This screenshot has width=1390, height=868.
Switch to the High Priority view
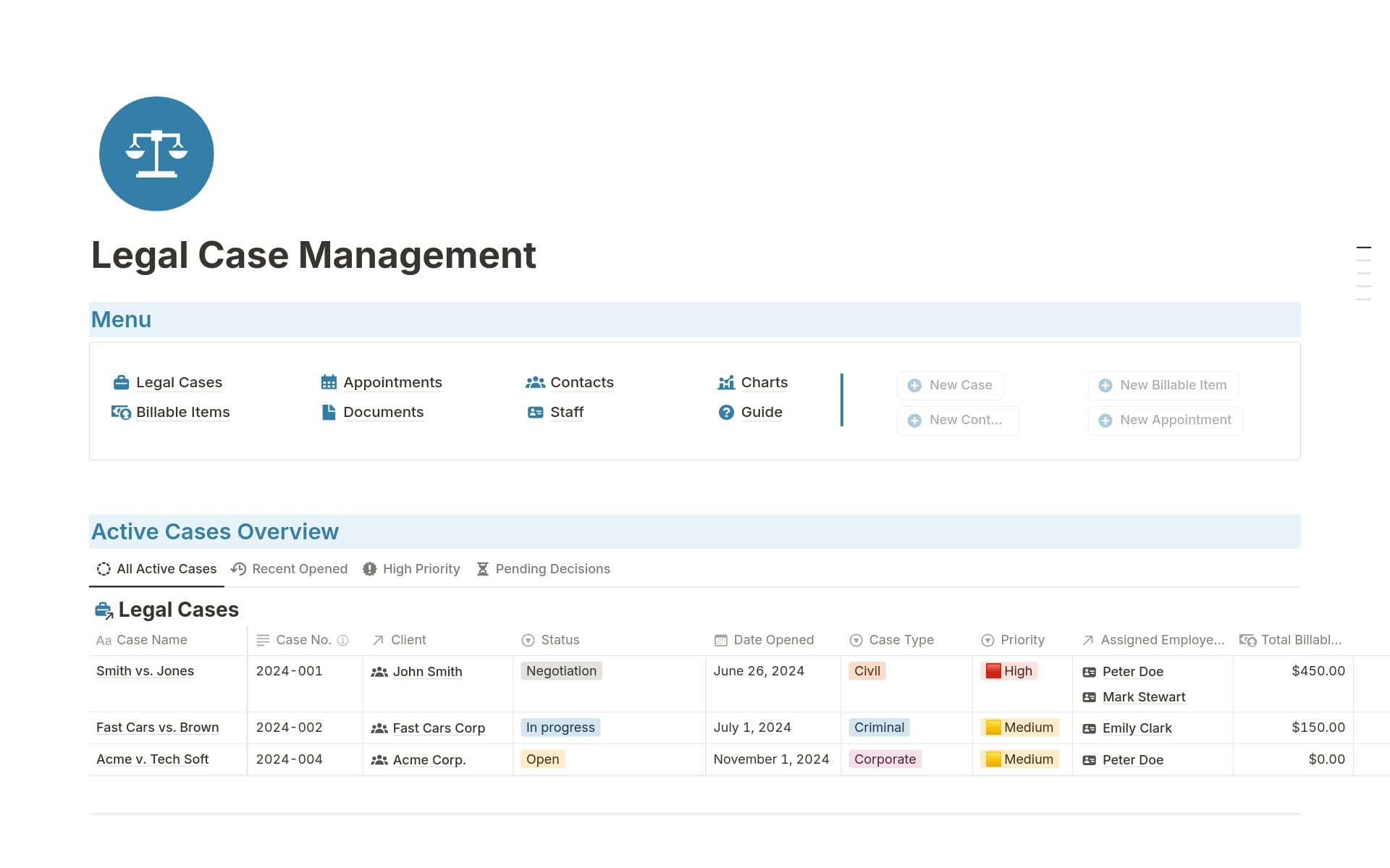421,569
